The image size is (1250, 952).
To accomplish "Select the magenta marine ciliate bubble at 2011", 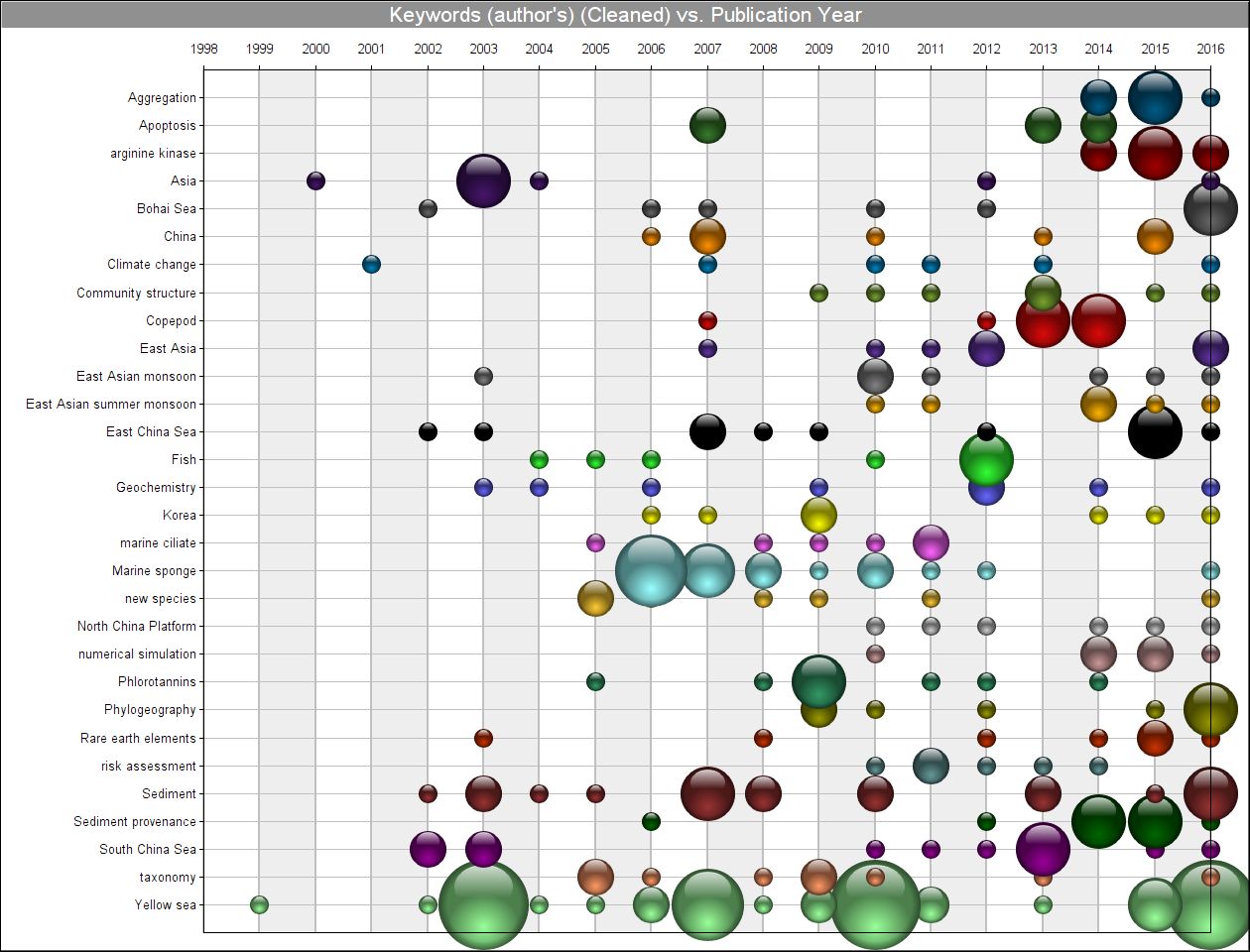I will 931,542.
